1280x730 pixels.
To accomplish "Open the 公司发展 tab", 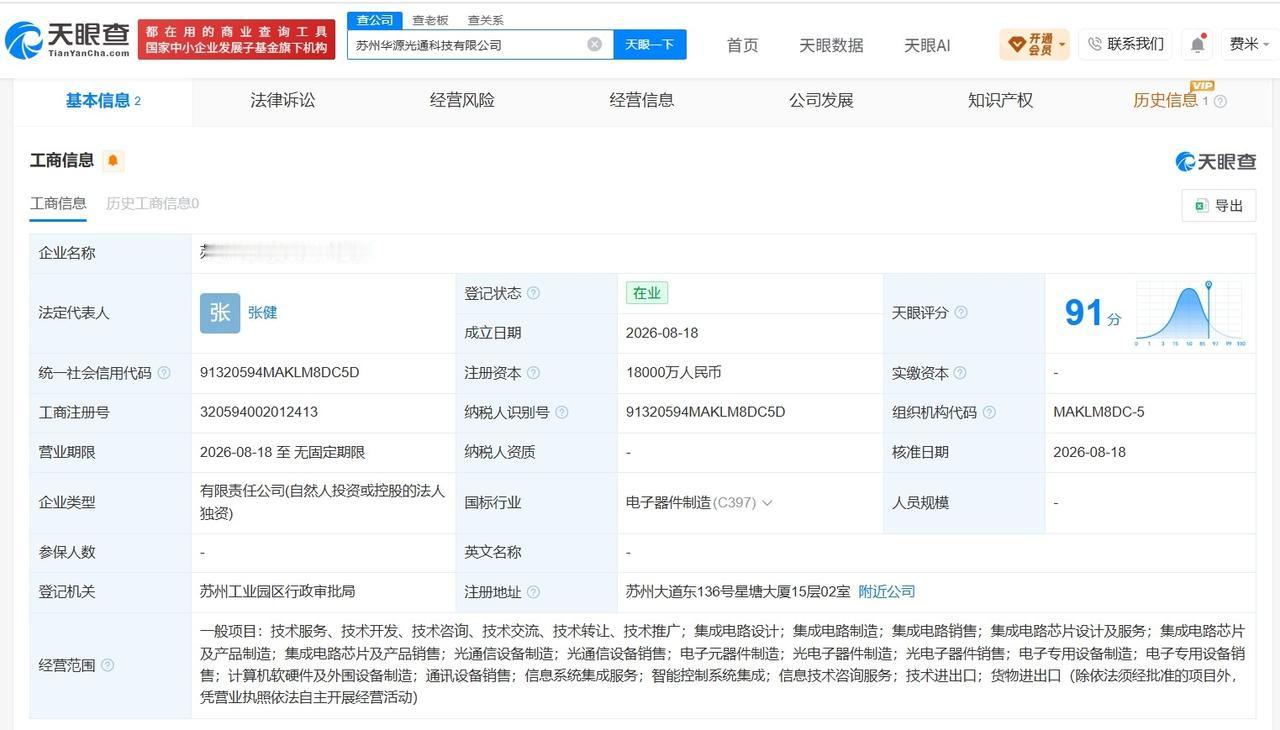I will (x=821, y=100).
